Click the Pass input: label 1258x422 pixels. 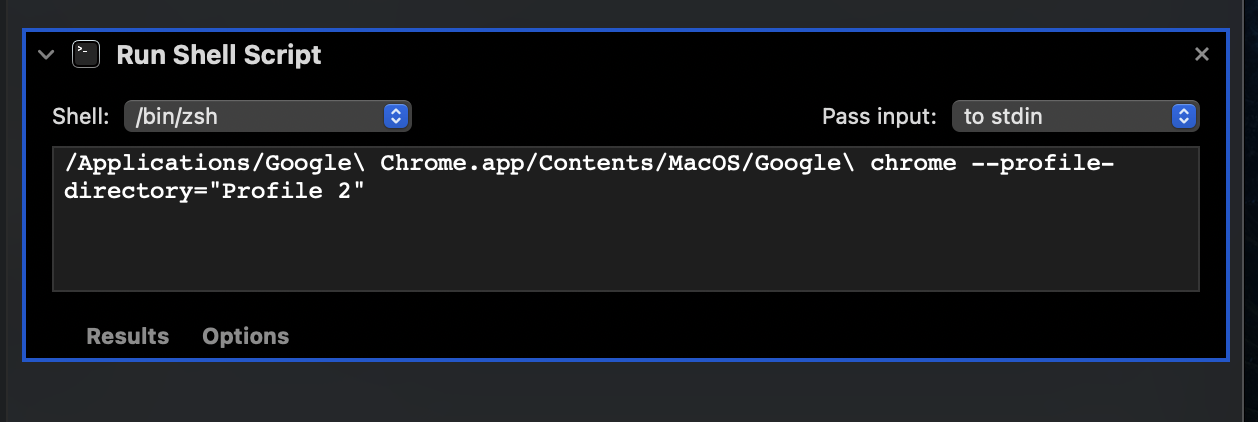tap(879, 116)
